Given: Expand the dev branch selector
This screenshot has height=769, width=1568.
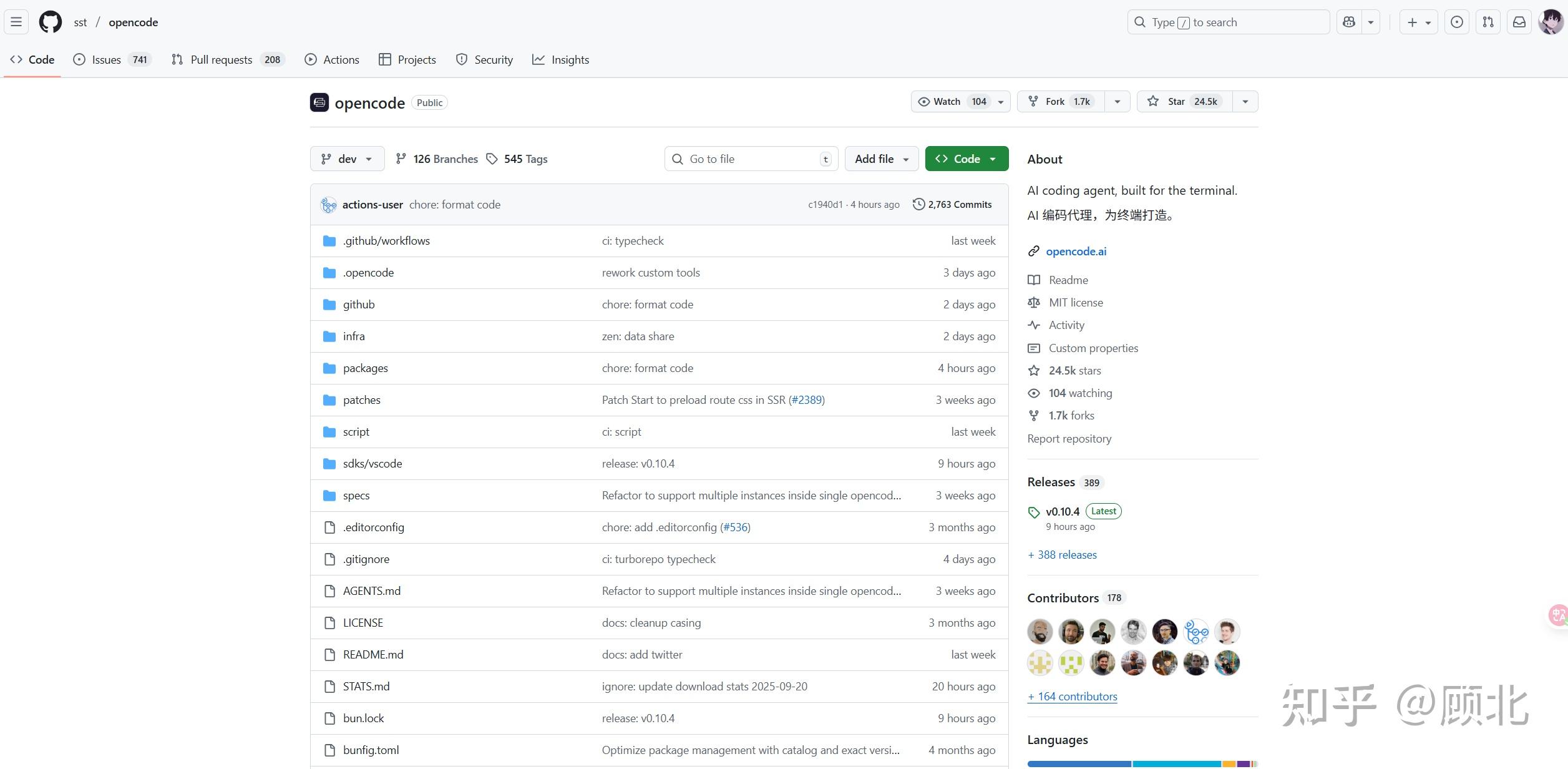Looking at the screenshot, I should 347,159.
